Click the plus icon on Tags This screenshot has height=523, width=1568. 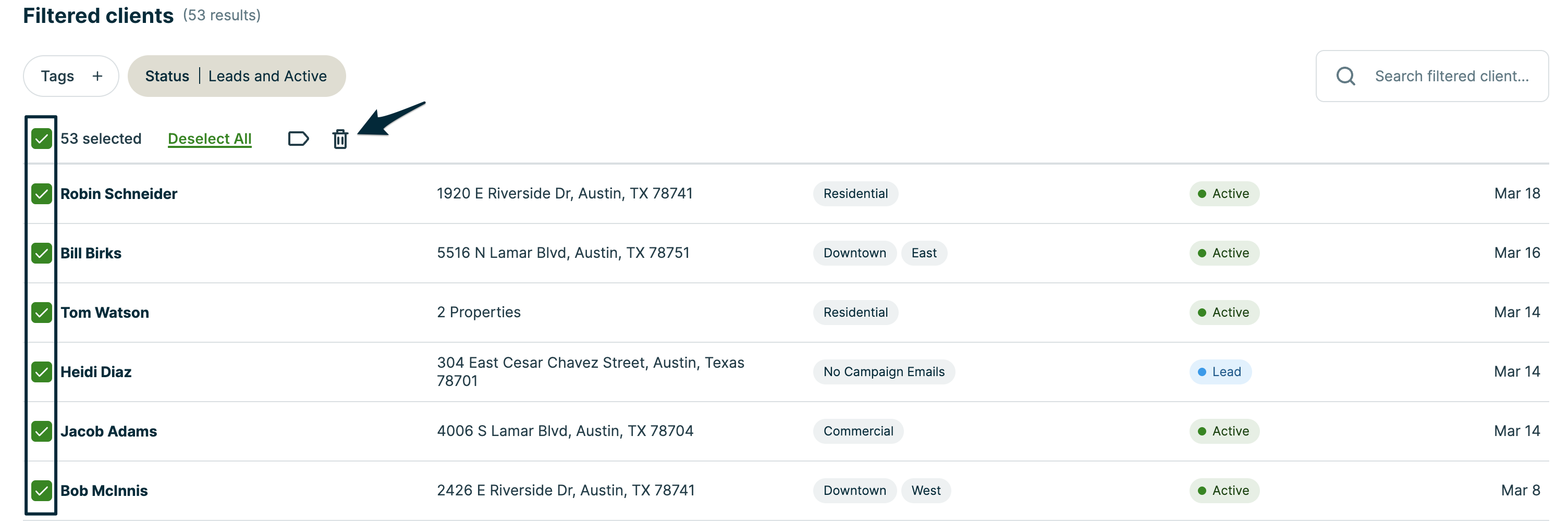[x=97, y=76]
